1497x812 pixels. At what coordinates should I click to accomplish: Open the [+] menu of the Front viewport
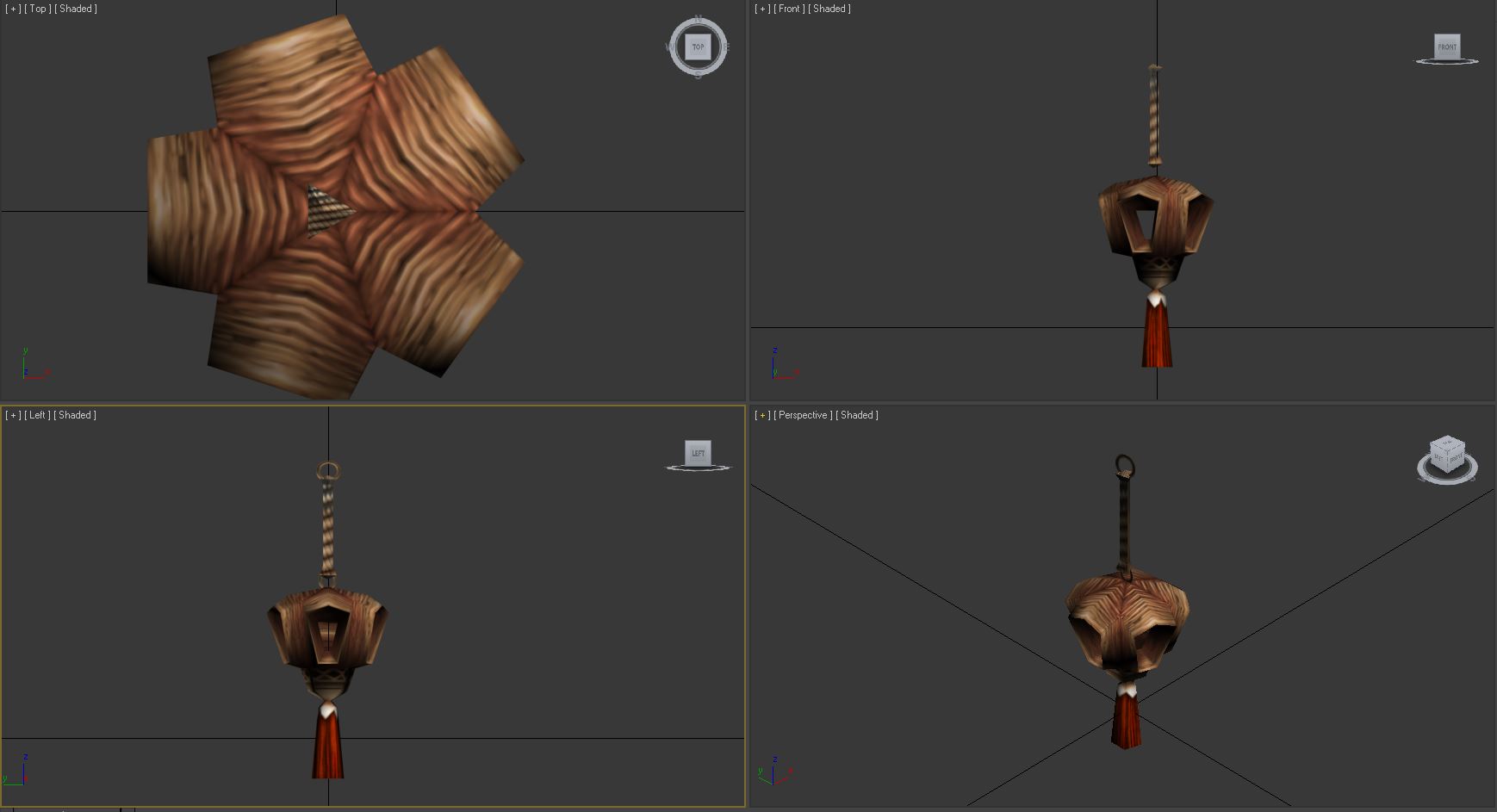pos(762,9)
